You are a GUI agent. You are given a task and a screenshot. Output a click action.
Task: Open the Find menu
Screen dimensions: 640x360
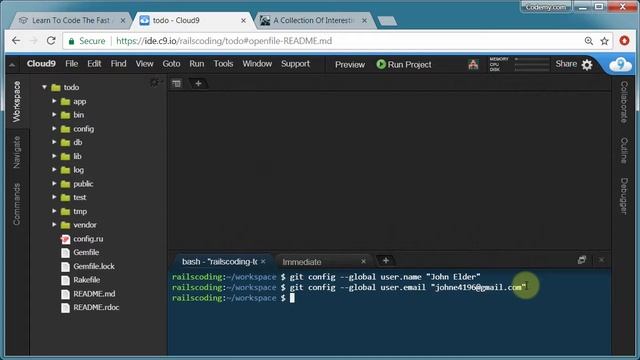tap(118, 64)
